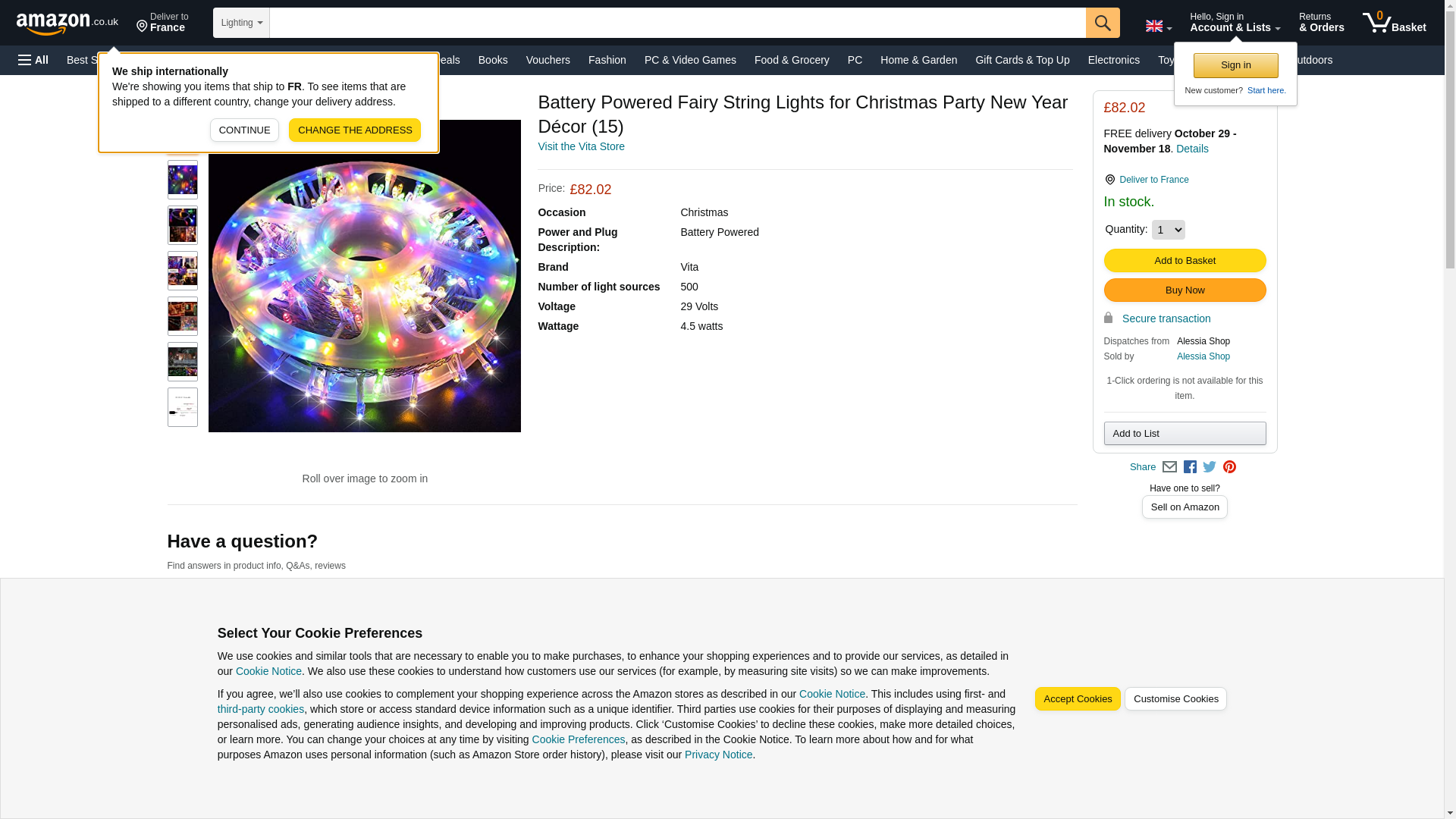Click the search text field
Viewport: 1456px width, 819px height.
point(678,23)
